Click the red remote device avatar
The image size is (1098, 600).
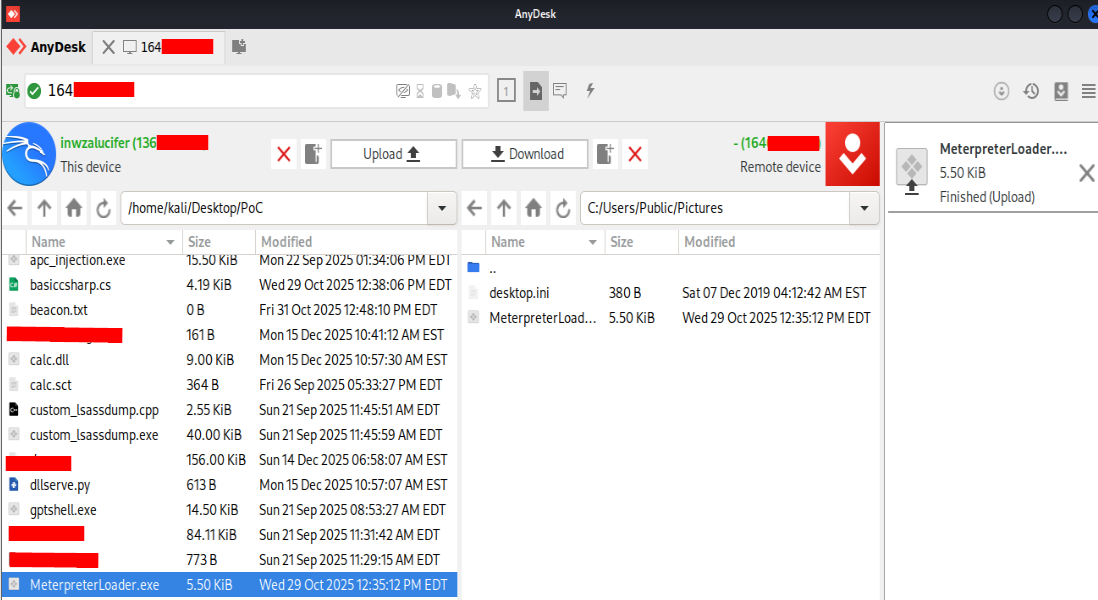852,154
